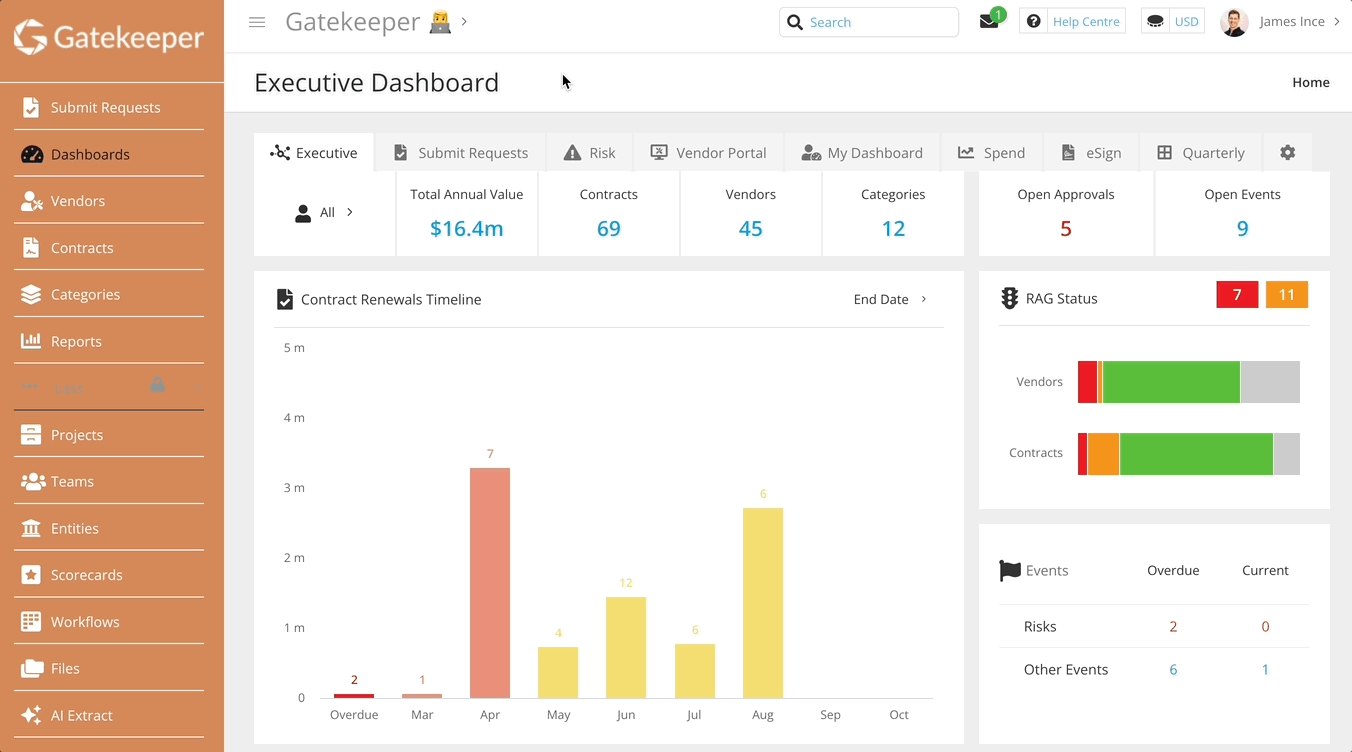The width and height of the screenshot is (1352, 752).
Task: Open the dashboard settings gear tab
Action: coord(1288,152)
